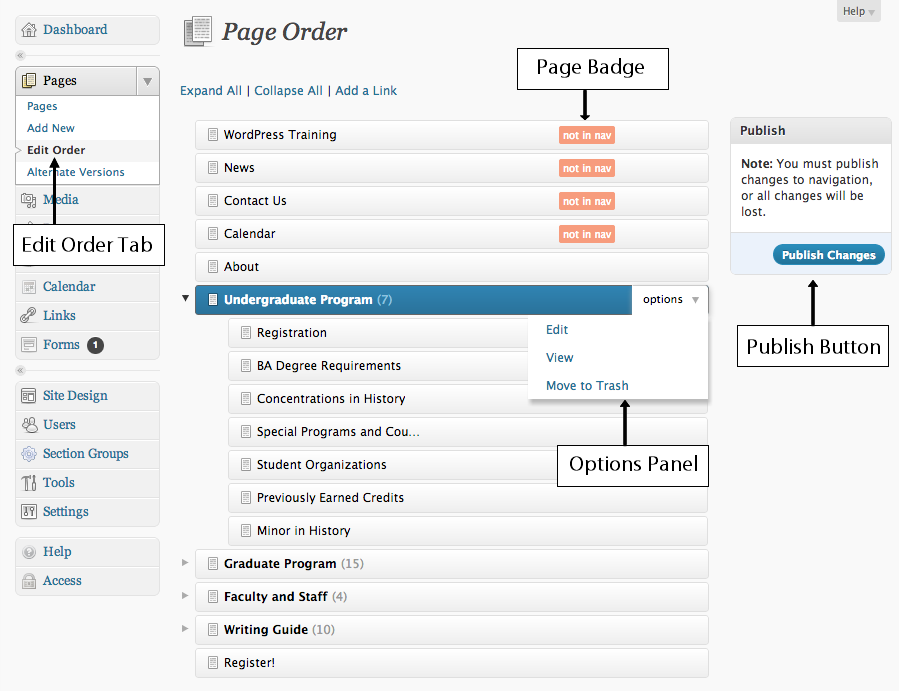This screenshot has height=691, width=899.
Task: Click the Dashboard home icon
Action: pos(29,30)
